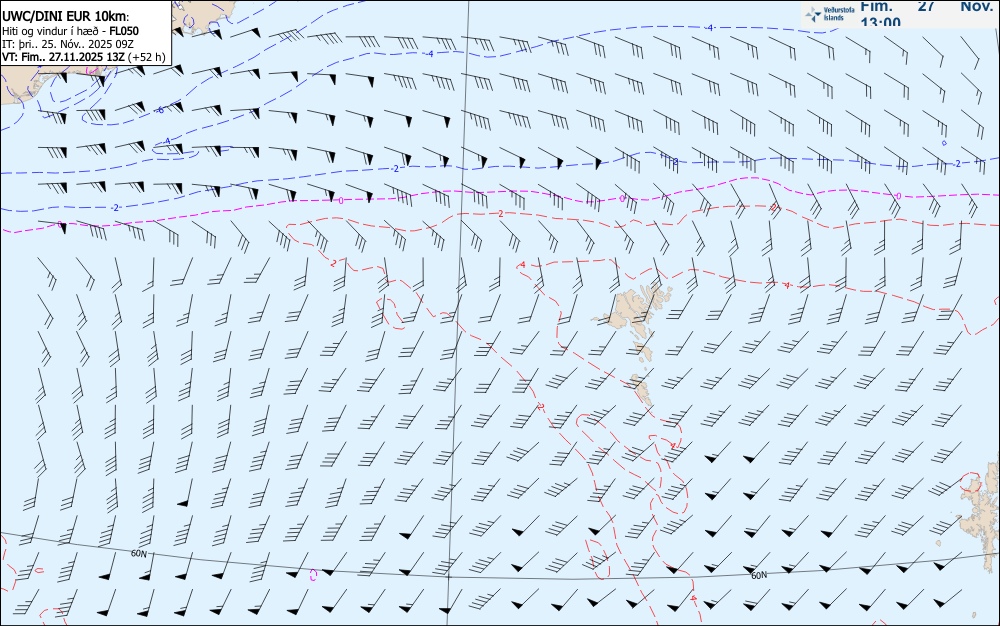Click the "Nóv." month label in the header
This screenshot has width=1000, height=626.
tap(976, 6)
